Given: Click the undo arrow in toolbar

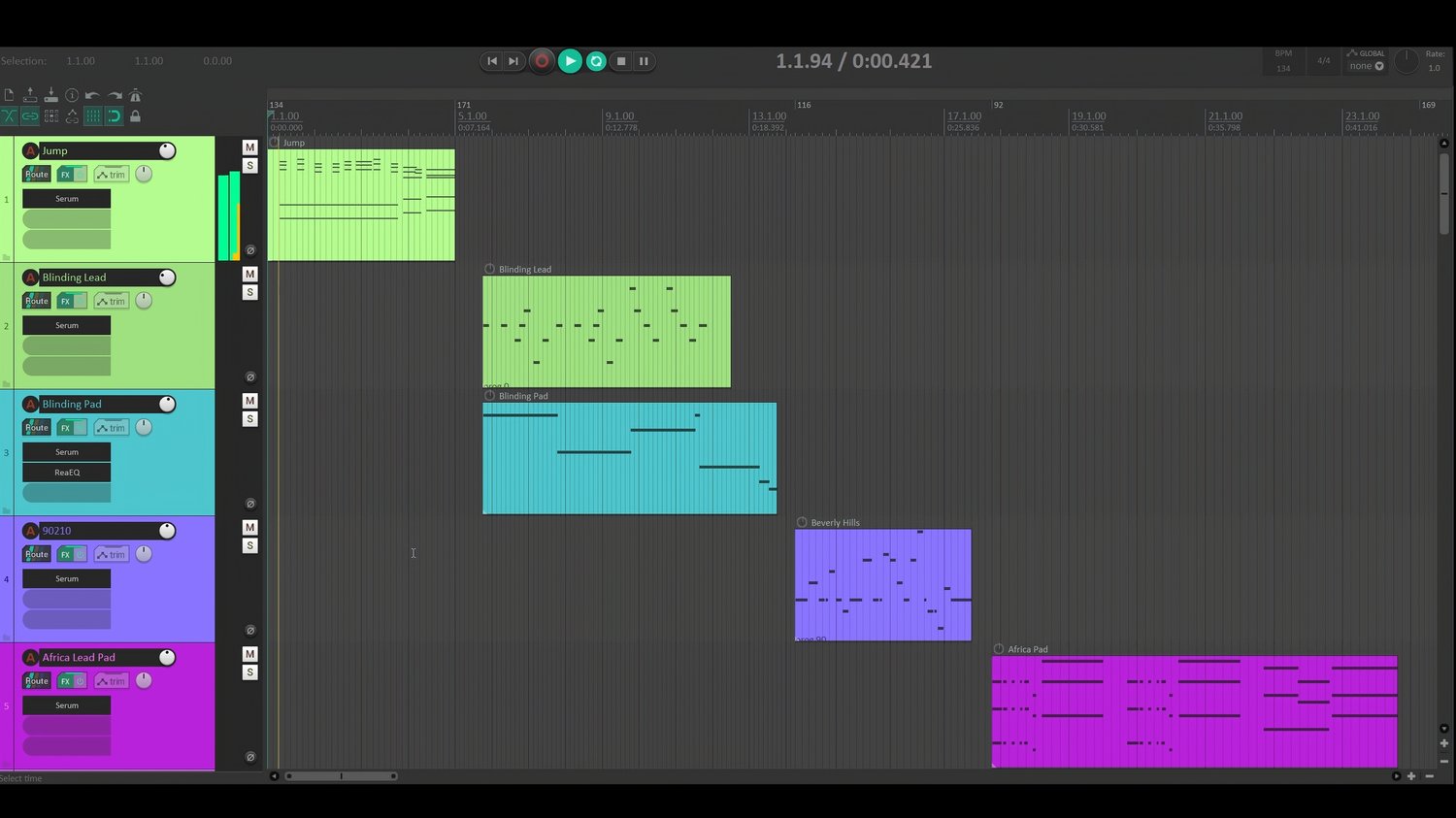Looking at the screenshot, I should pyautogui.click(x=92, y=95).
